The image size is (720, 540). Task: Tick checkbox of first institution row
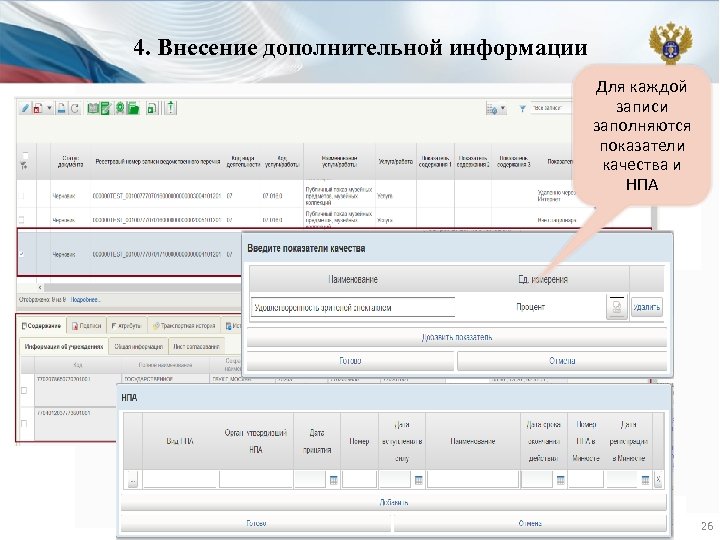coord(24,390)
